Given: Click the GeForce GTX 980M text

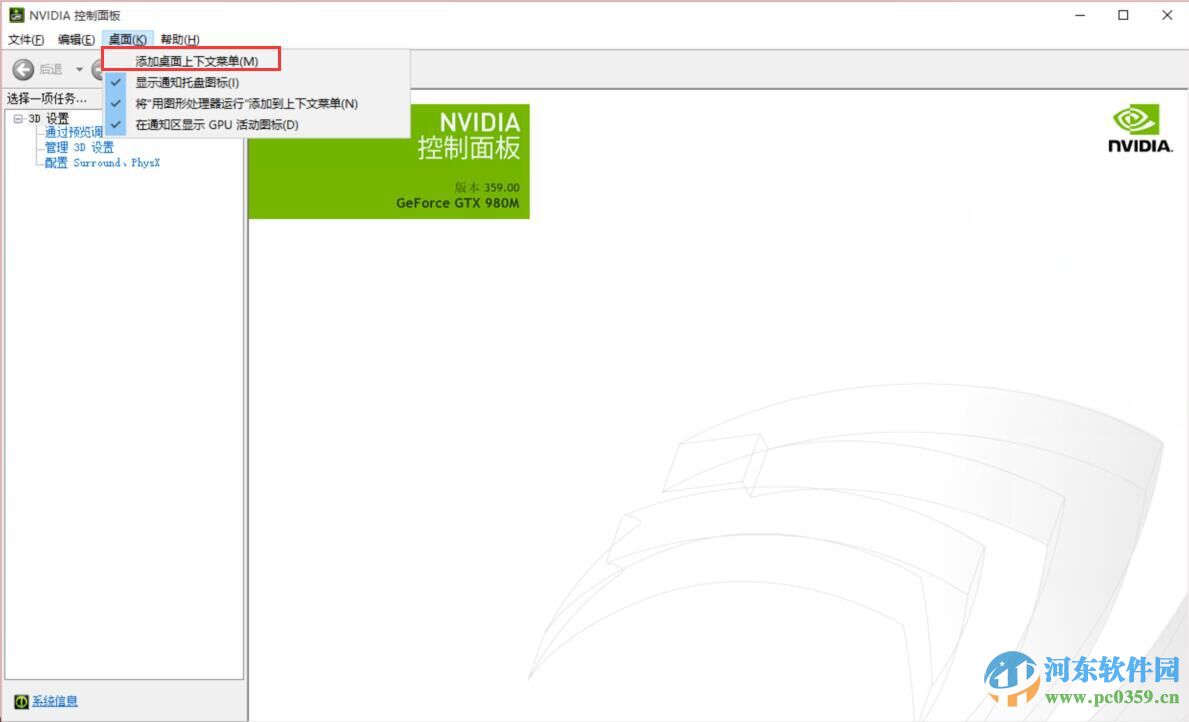Looking at the screenshot, I should pos(457,203).
